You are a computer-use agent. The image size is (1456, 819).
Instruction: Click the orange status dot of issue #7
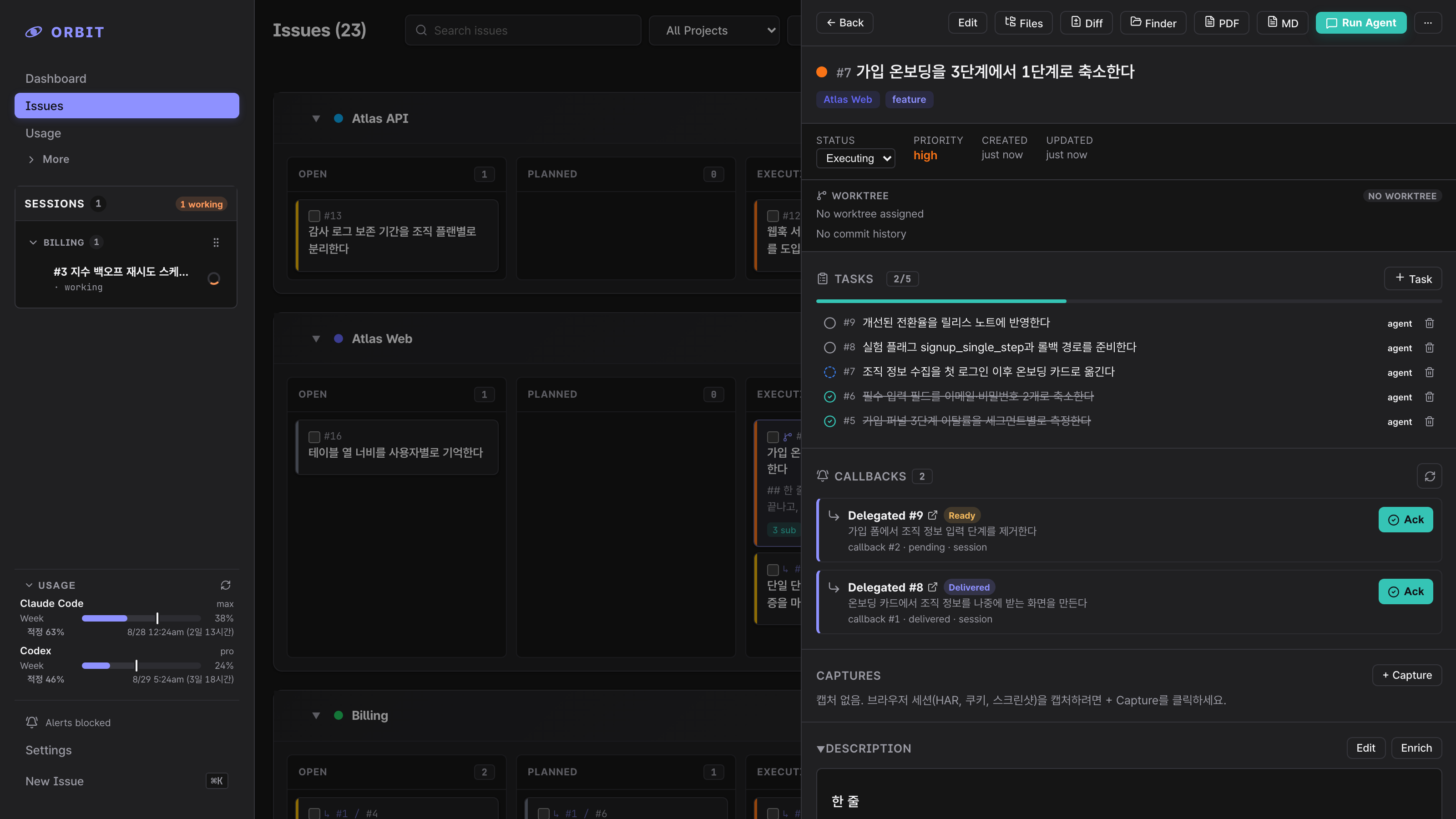pos(822,72)
